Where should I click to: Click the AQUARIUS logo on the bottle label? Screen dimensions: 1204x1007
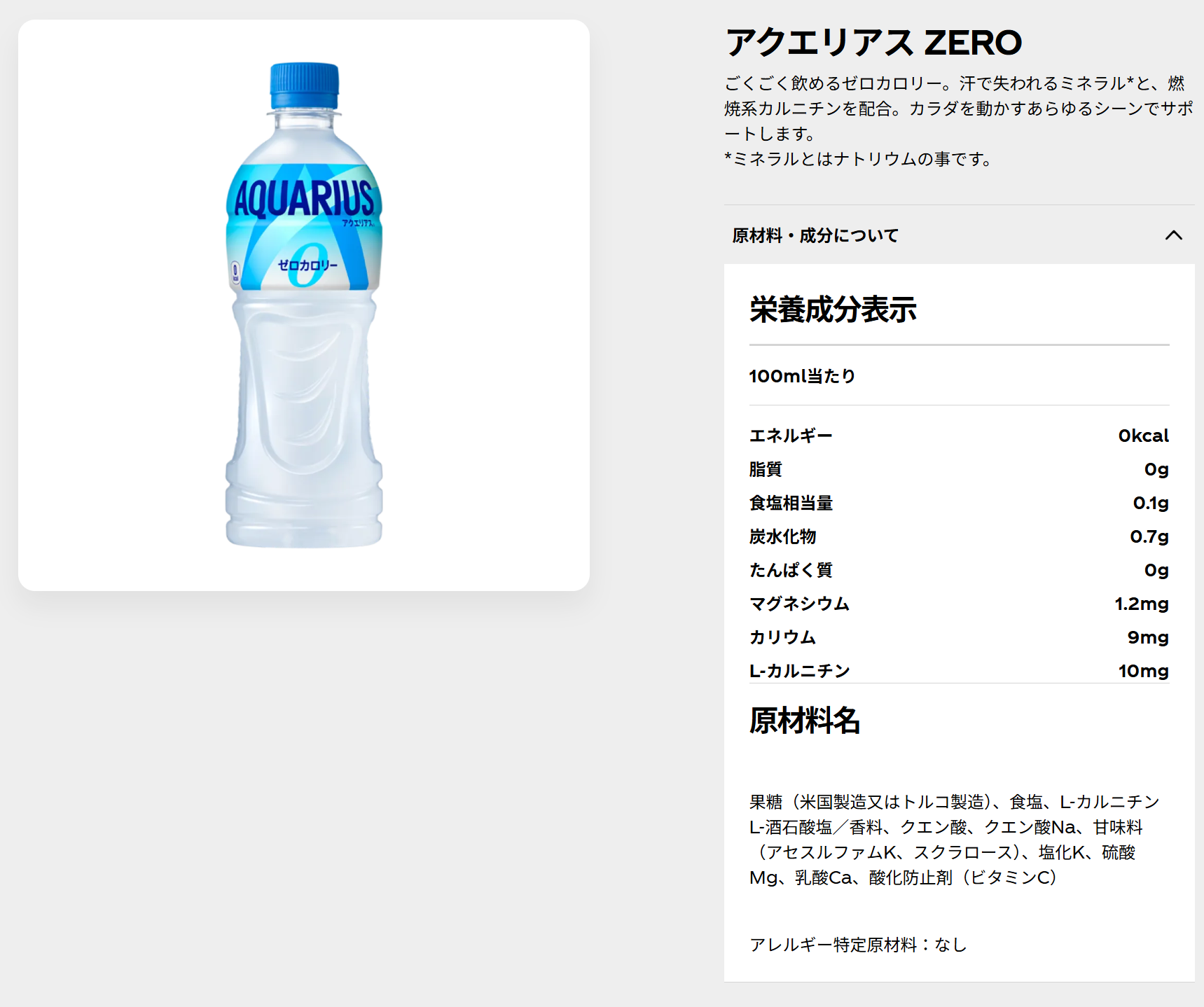pyautogui.click(x=304, y=199)
